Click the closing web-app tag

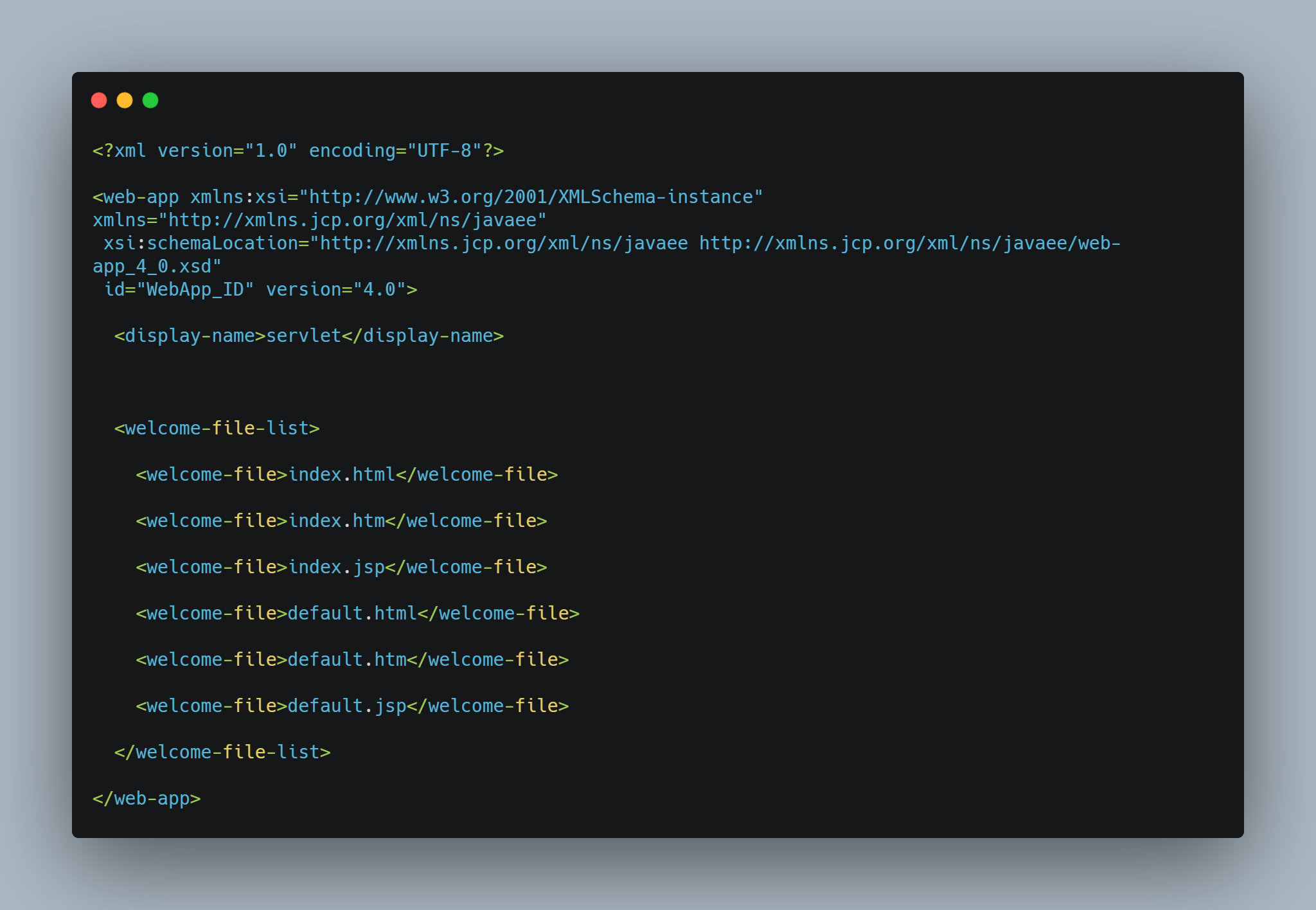pyautogui.click(x=147, y=799)
